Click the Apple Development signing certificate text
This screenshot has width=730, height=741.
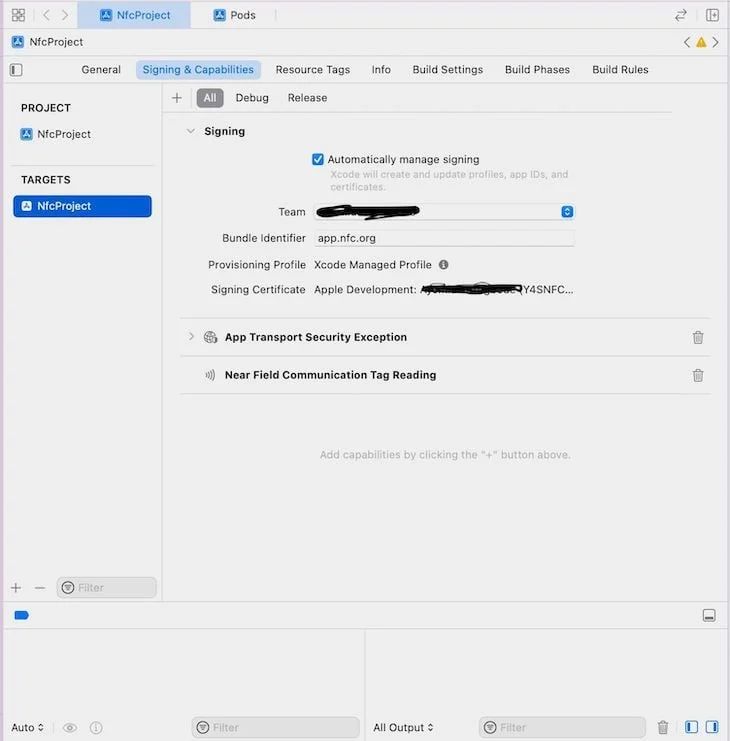click(444, 289)
